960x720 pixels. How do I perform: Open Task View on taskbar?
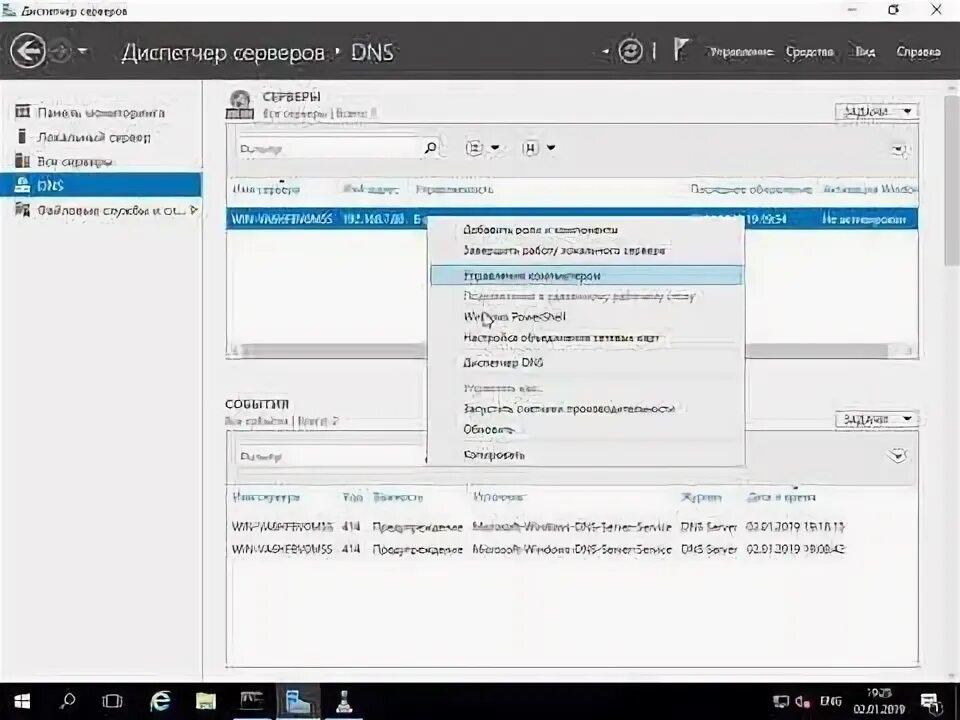point(112,701)
